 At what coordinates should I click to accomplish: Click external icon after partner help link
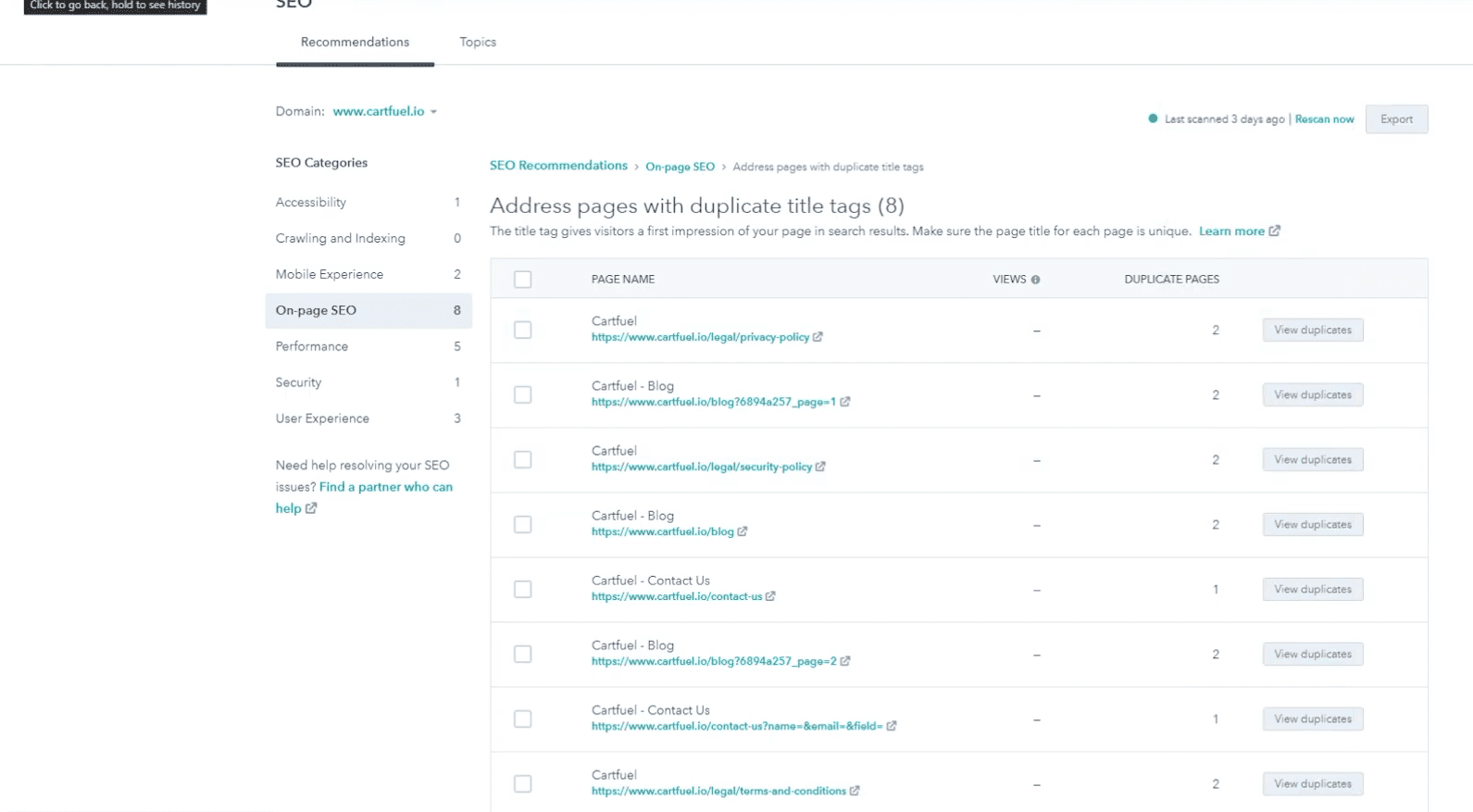(x=311, y=508)
